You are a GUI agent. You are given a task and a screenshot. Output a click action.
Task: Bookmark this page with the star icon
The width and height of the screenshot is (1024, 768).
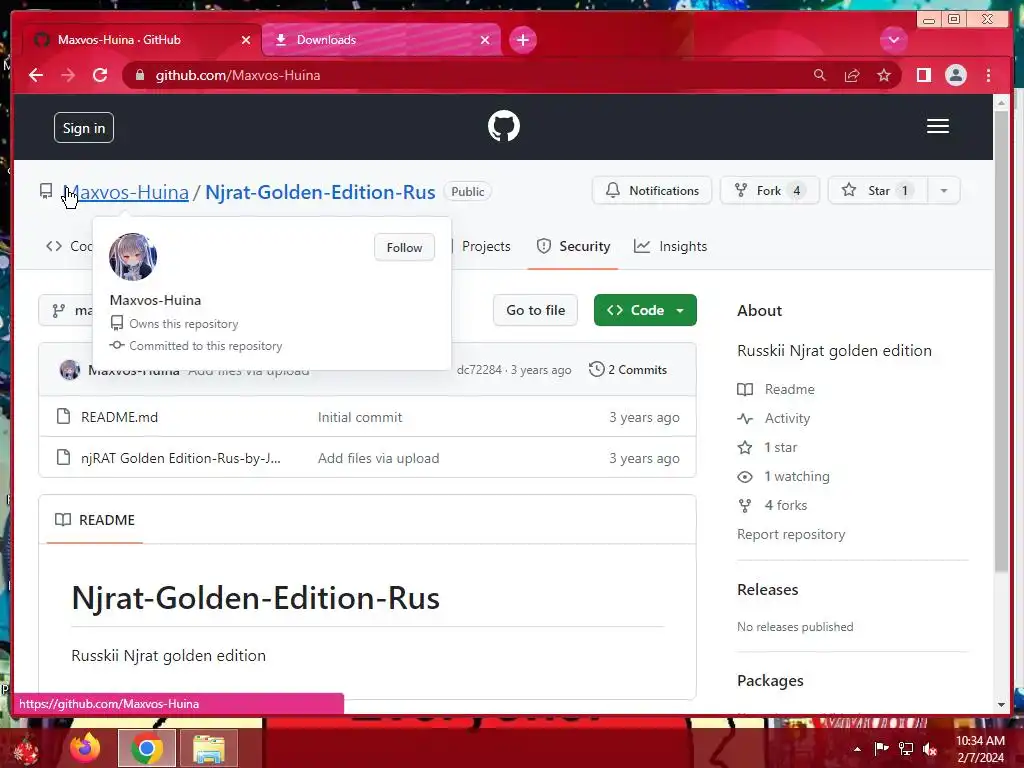[x=884, y=75]
